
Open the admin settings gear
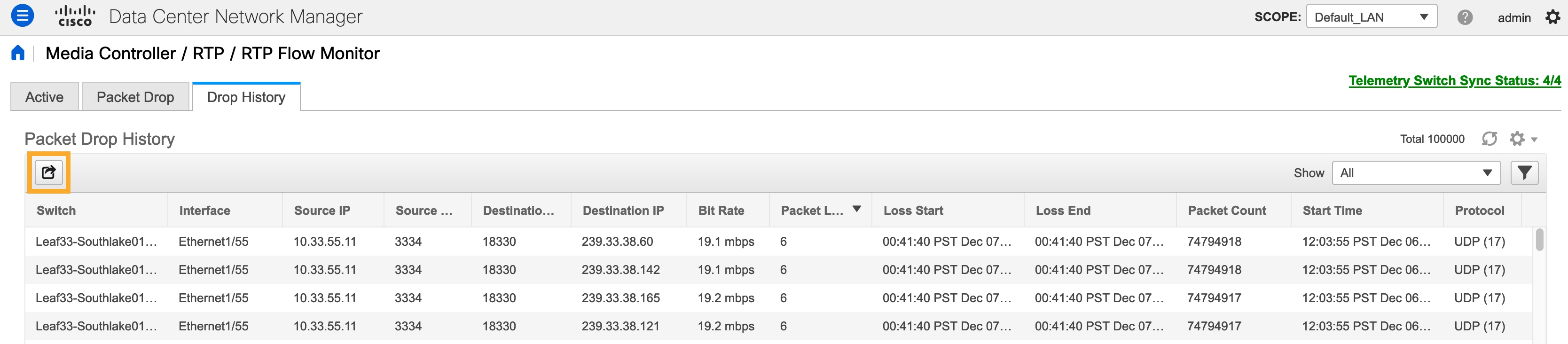pos(1553,17)
